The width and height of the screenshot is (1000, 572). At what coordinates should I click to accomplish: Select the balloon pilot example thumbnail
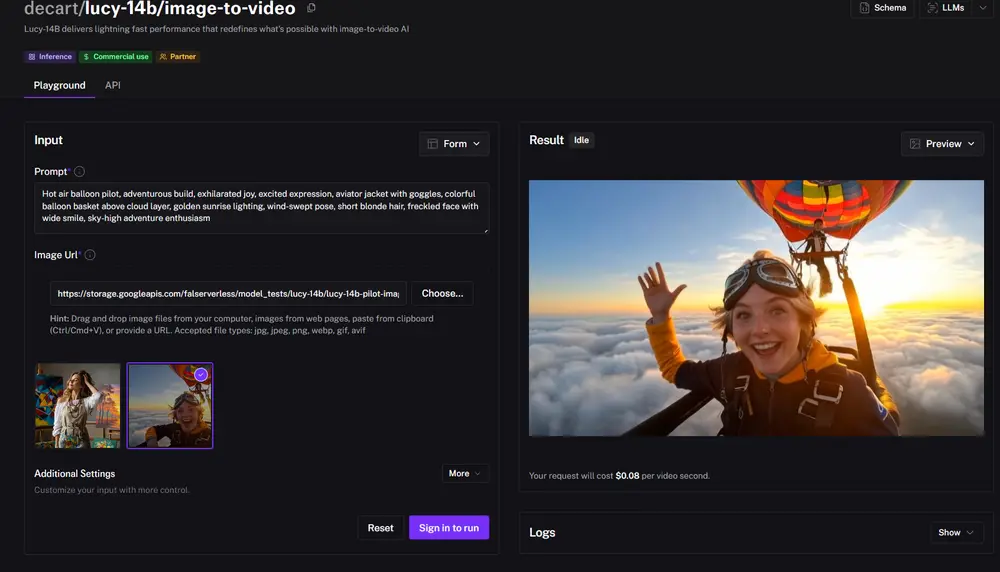click(x=170, y=405)
